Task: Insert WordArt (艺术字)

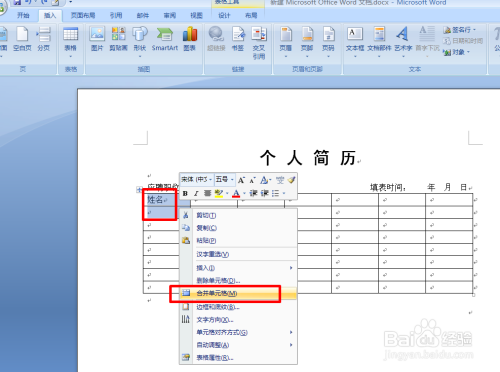Action: 403,42
